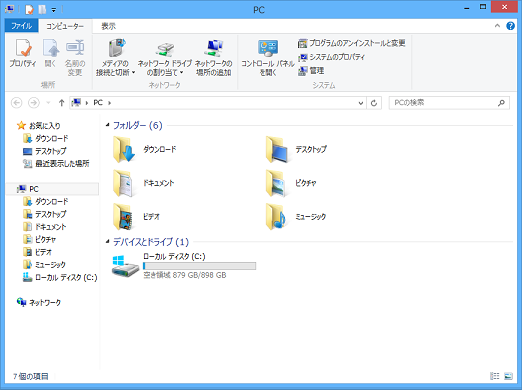Switch to the コンピューター ribbon tab
The width and height of the screenshot is (522, 390).
point(65,26)
